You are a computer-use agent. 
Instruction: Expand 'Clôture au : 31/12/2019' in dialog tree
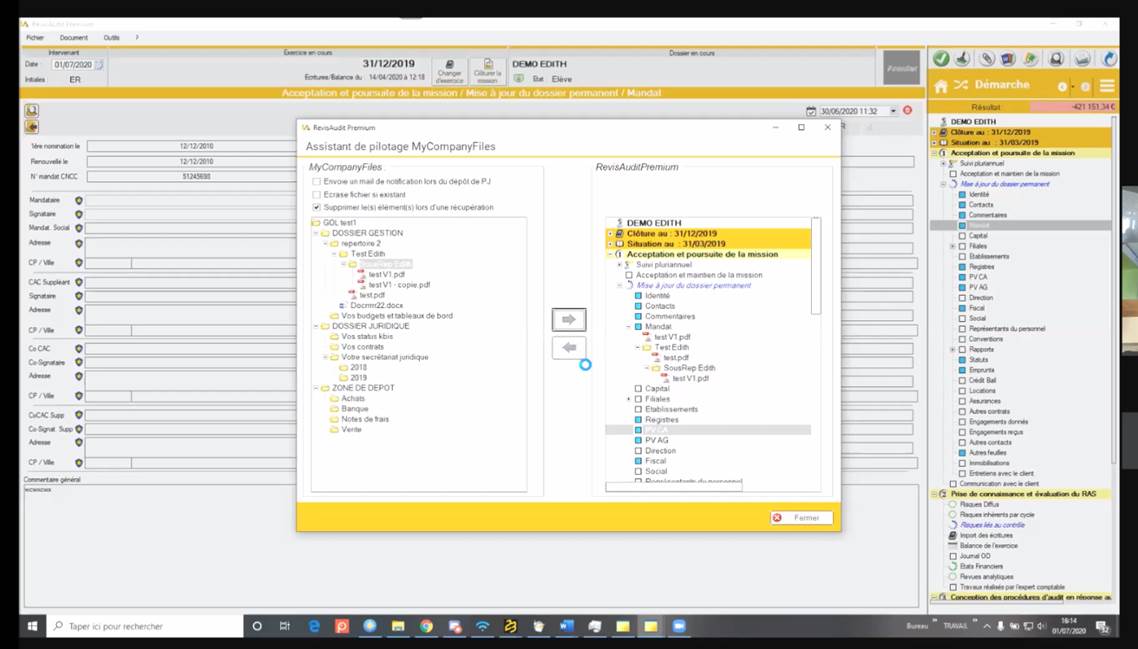click(610, 233)
